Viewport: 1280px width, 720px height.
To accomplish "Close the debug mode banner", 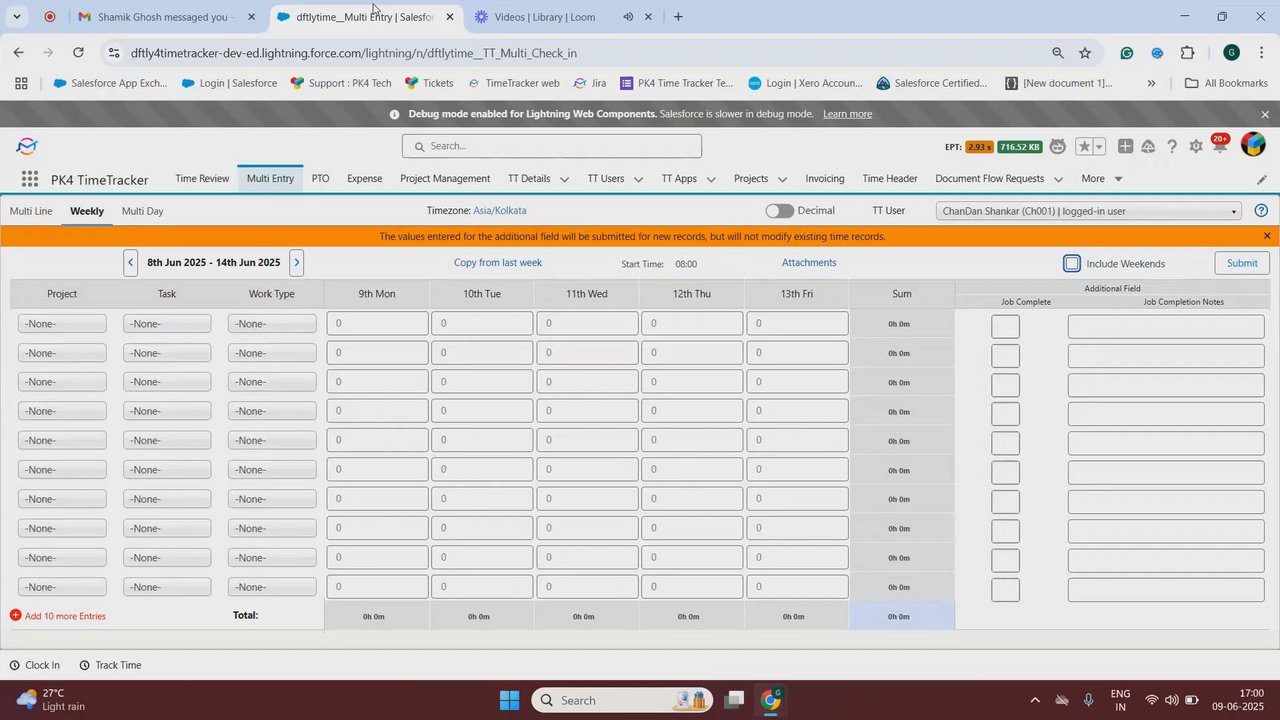I will tap(1265, 115).
